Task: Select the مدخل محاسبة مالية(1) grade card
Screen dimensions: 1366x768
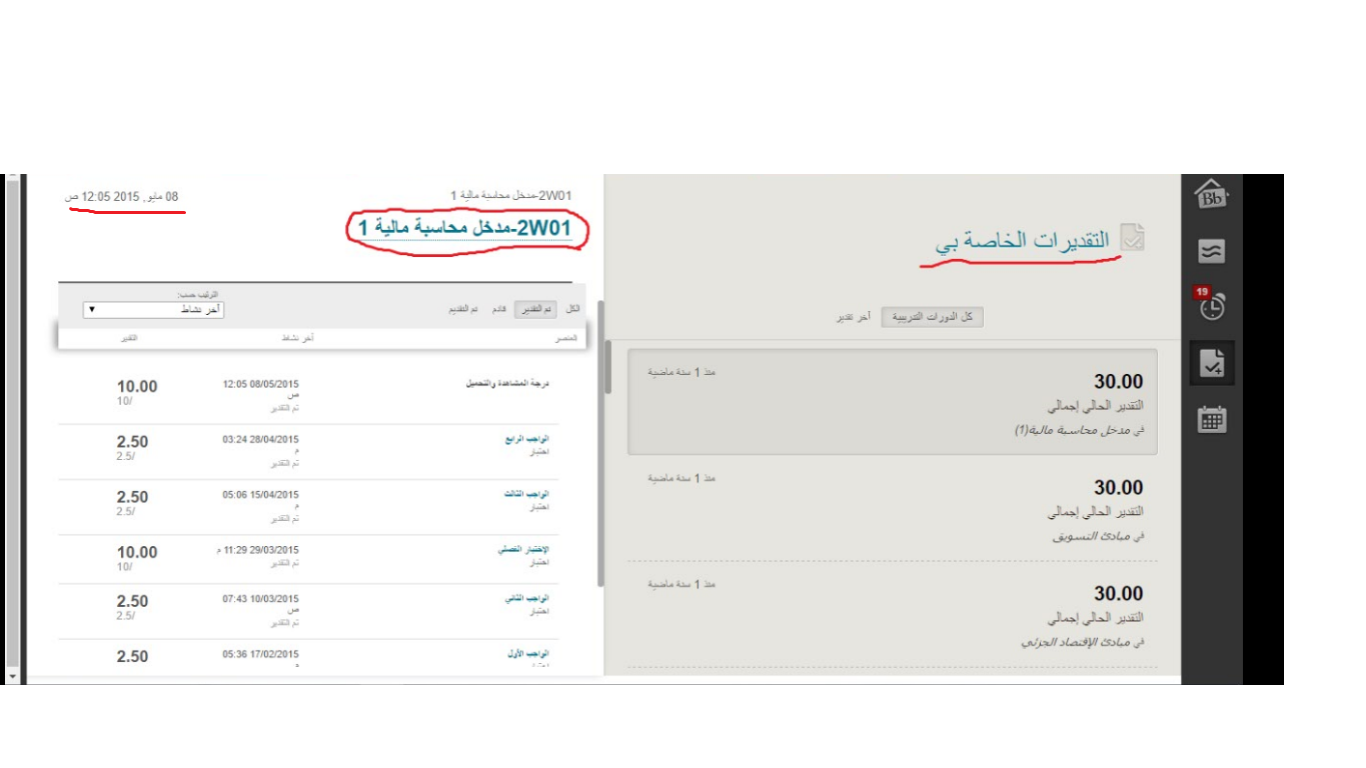Action: [x=892, y=402]
